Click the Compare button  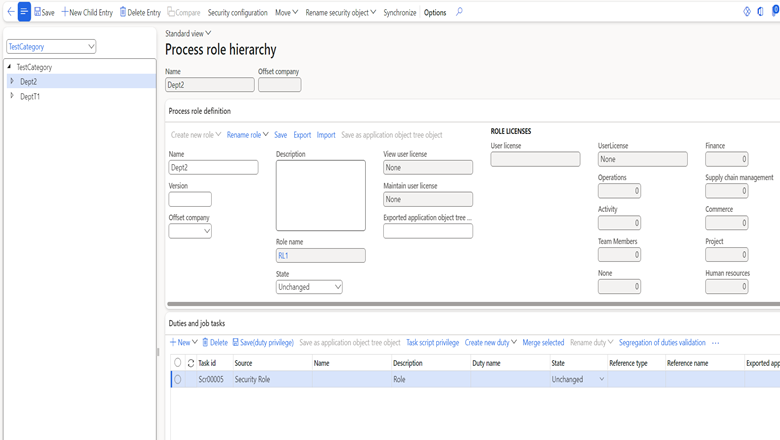click(x=184, y=12)
